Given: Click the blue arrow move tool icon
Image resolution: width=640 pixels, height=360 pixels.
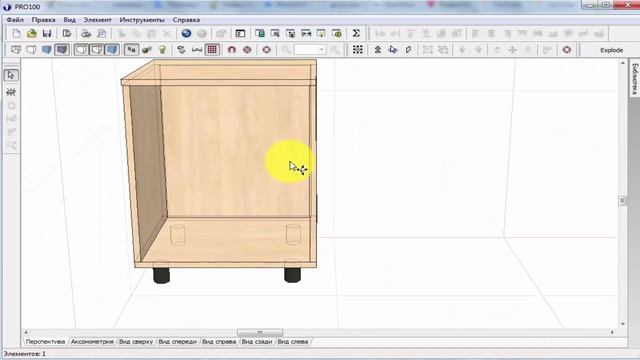Looking at the screenshot, I should (393, 50).
